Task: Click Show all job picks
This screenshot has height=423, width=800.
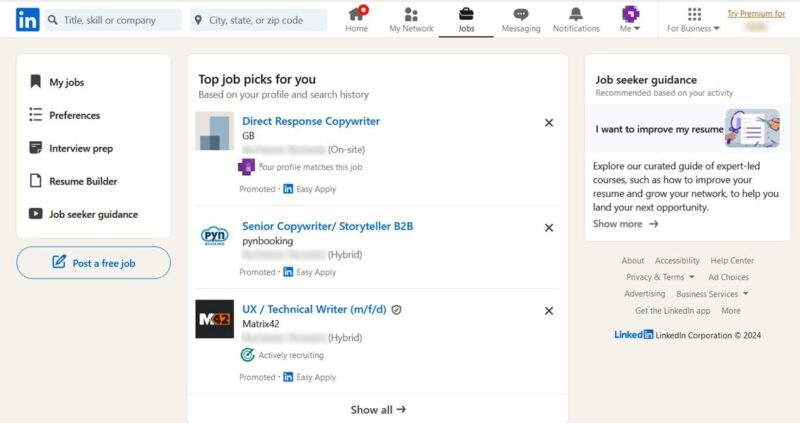Action: coord(378,409)
